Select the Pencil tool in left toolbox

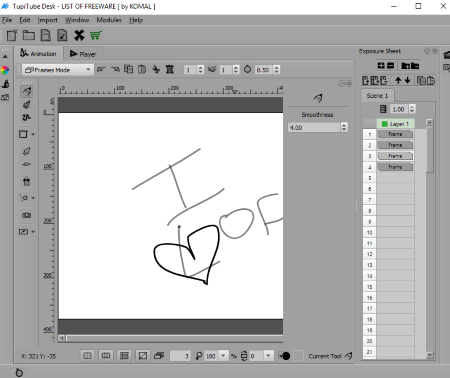[x=26, y=91]
